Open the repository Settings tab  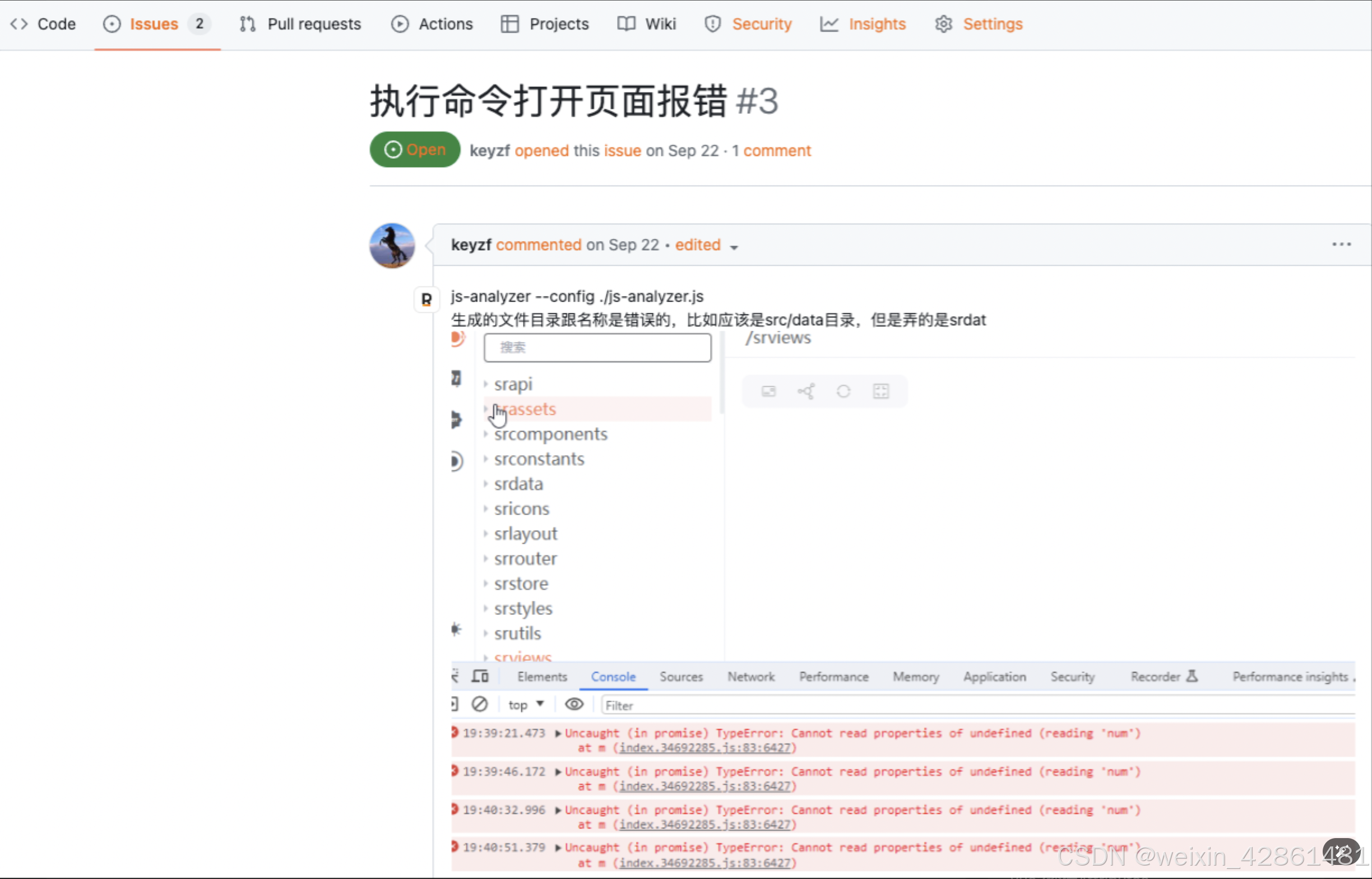click(979, 24)
